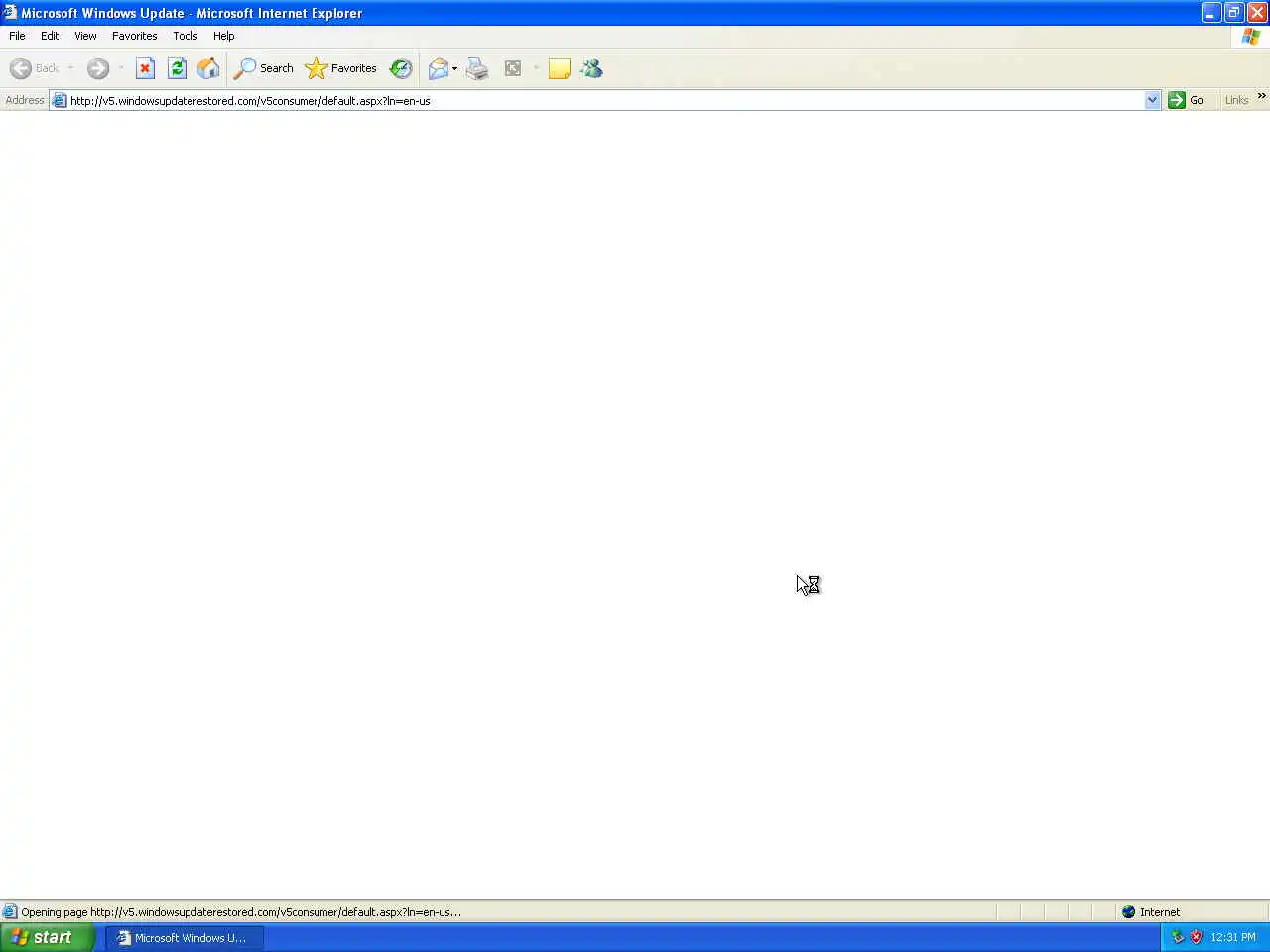Open the File menu
Viewport: 1270px width, 952px height.
click(17, 36)
